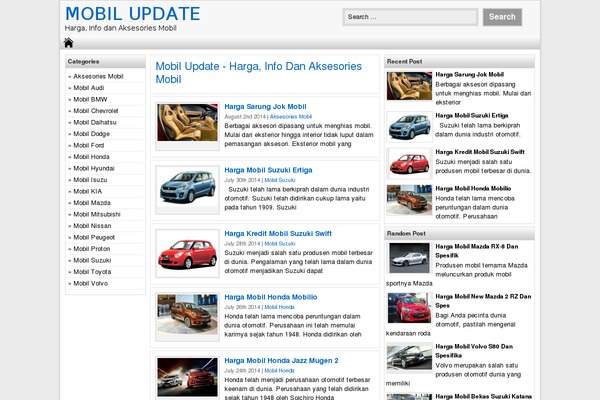The width and height of the screenshot is (600, 400).
Task: Open the page heading Mobil Update - Harga, Info link
Action: pos(258,73)
